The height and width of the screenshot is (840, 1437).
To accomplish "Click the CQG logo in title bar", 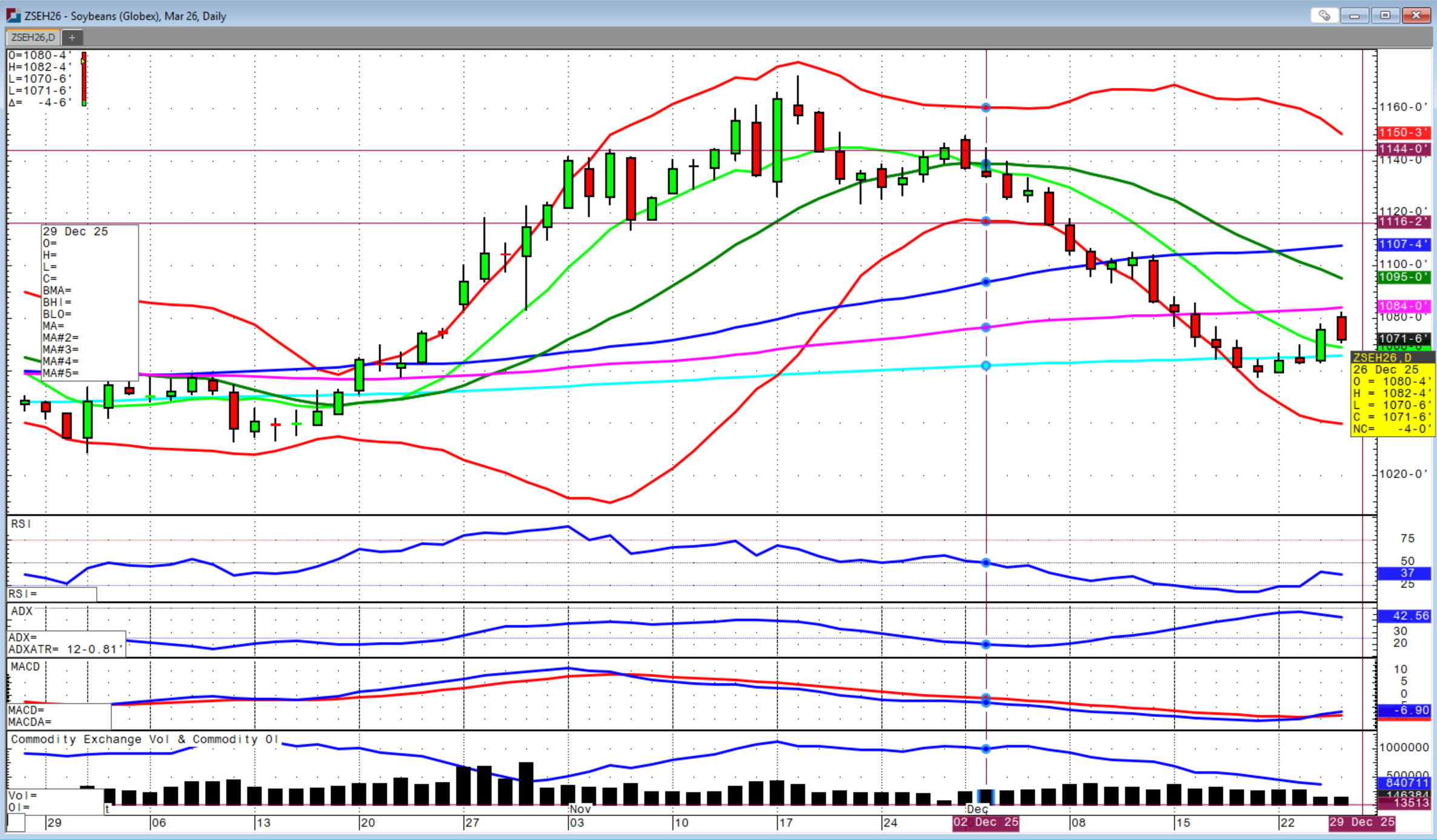I will [13, 16].
